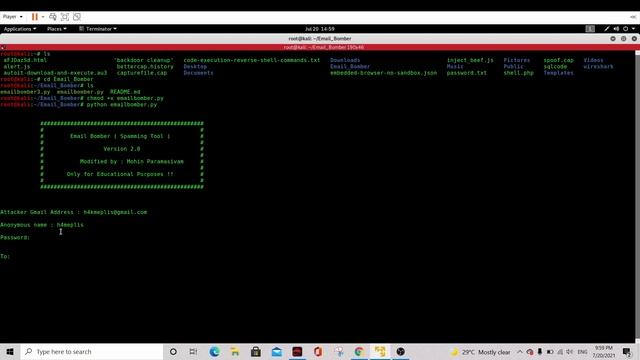This screenshot has width=640, height=360.
Task: Click 'wireshark' in the ls output
Action: 598,67
